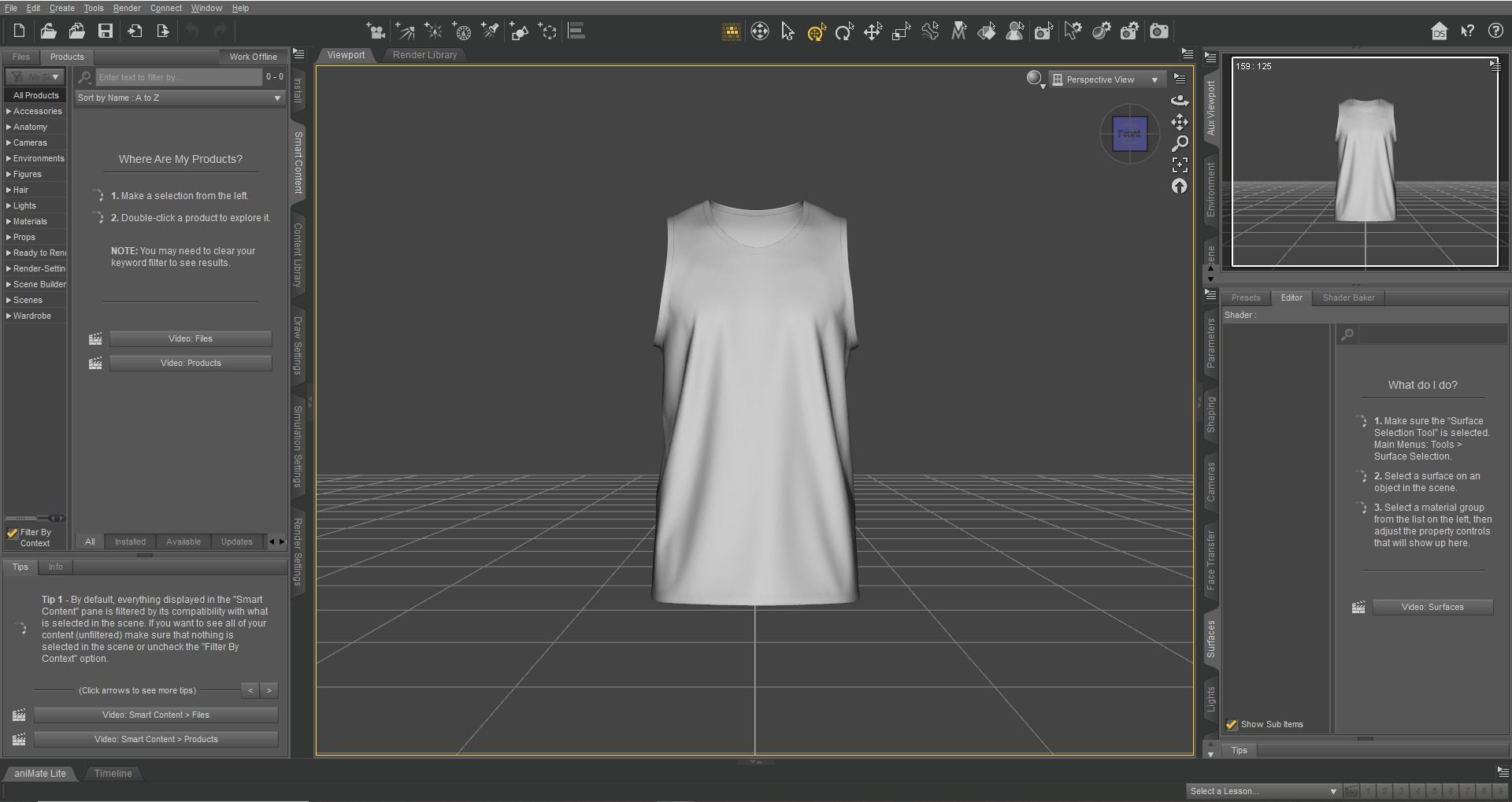Create a new scene with the New File icon
Viewport: 1512px width, 802px height.
19,31
